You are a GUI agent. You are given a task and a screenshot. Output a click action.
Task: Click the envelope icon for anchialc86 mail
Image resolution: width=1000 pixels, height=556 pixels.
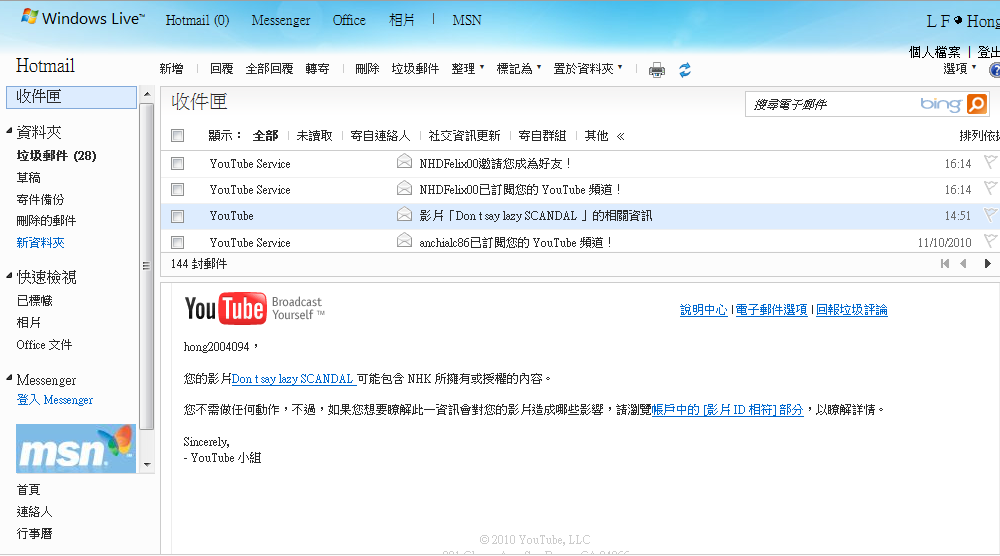[404, 240]
